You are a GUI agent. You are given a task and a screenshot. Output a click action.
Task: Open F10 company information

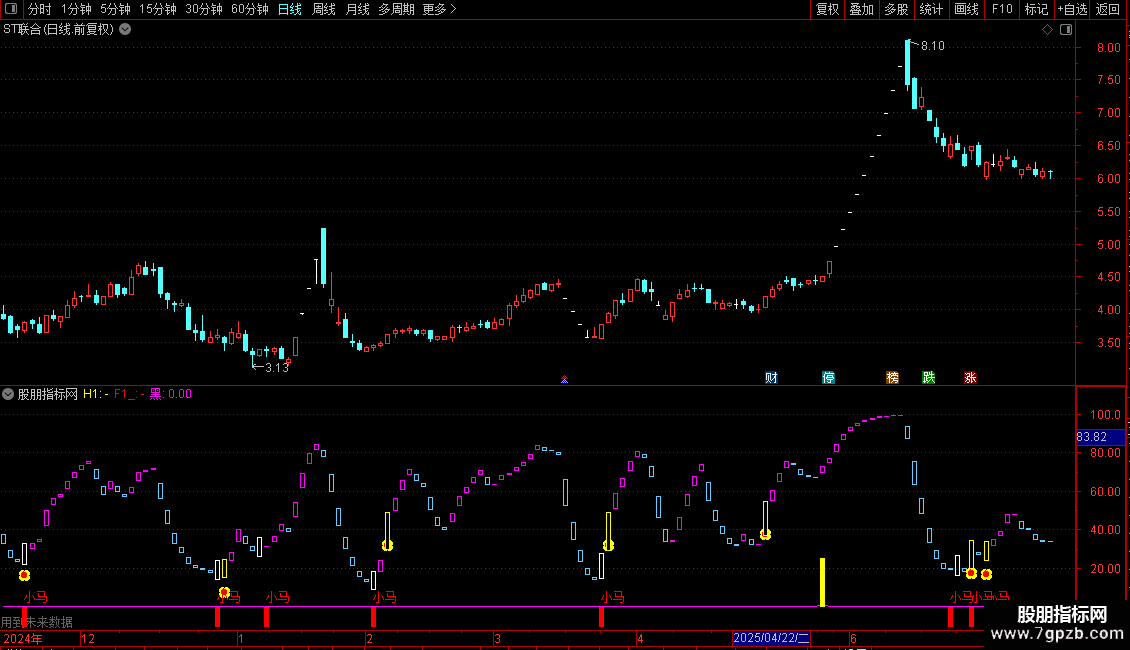(x=1002, y=9)
